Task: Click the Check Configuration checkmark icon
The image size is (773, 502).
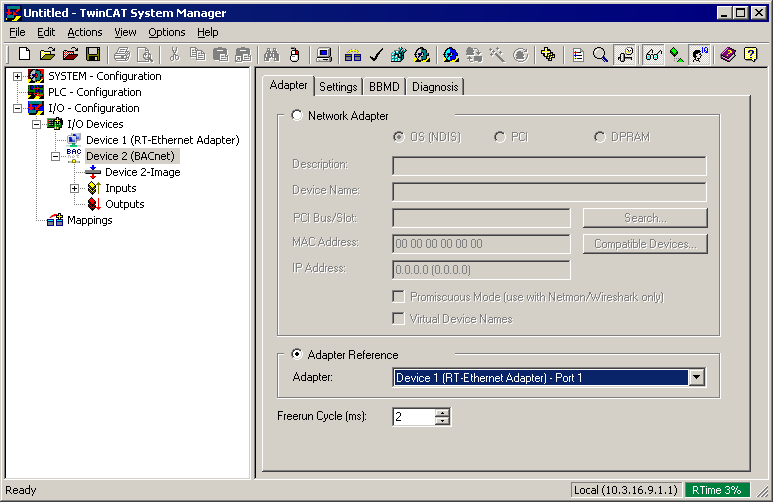Action: pos(376,54)
